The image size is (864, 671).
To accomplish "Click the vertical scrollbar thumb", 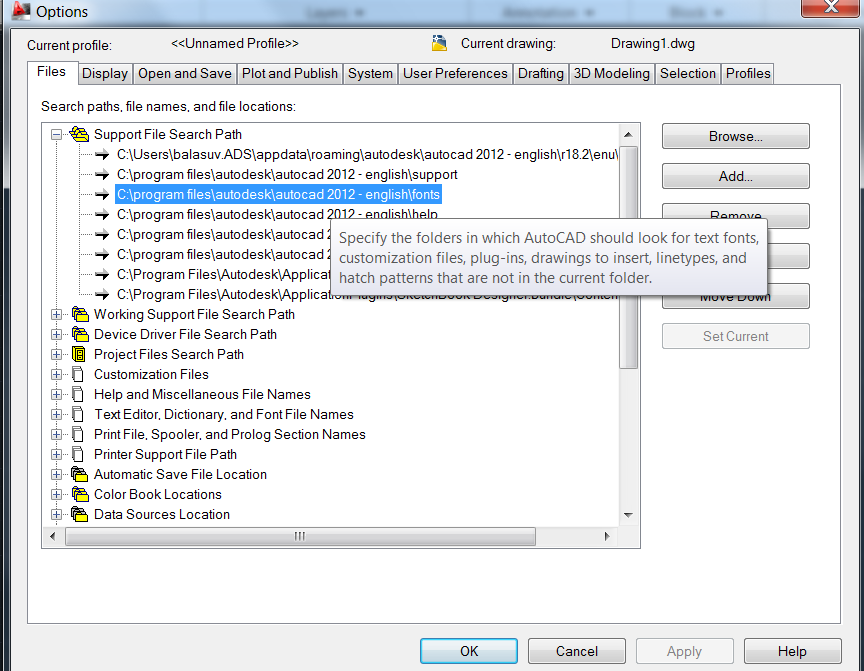I will click(628, 257).
